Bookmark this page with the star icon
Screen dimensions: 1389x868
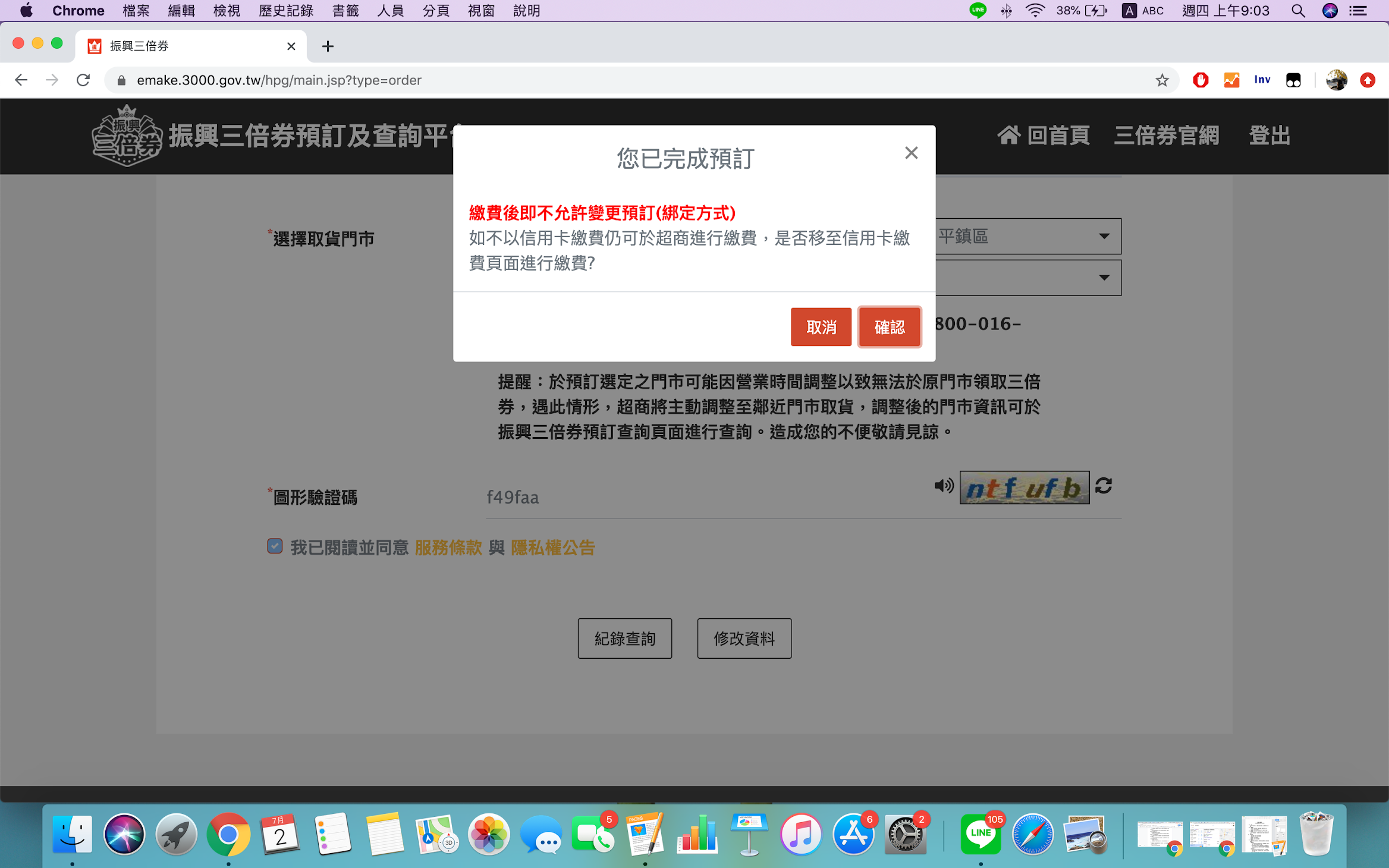(1161, 80)
